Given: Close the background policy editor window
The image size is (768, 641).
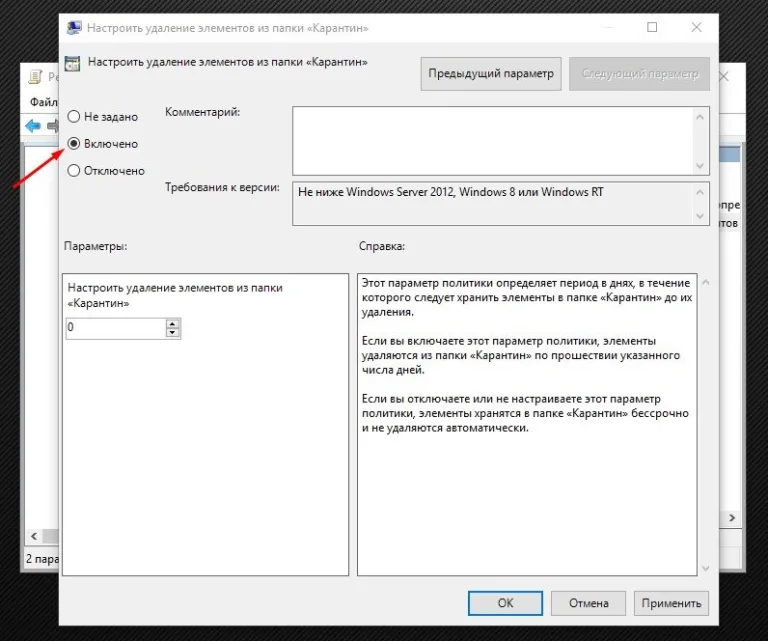Looking at the screenshot, I should [725, 77].
